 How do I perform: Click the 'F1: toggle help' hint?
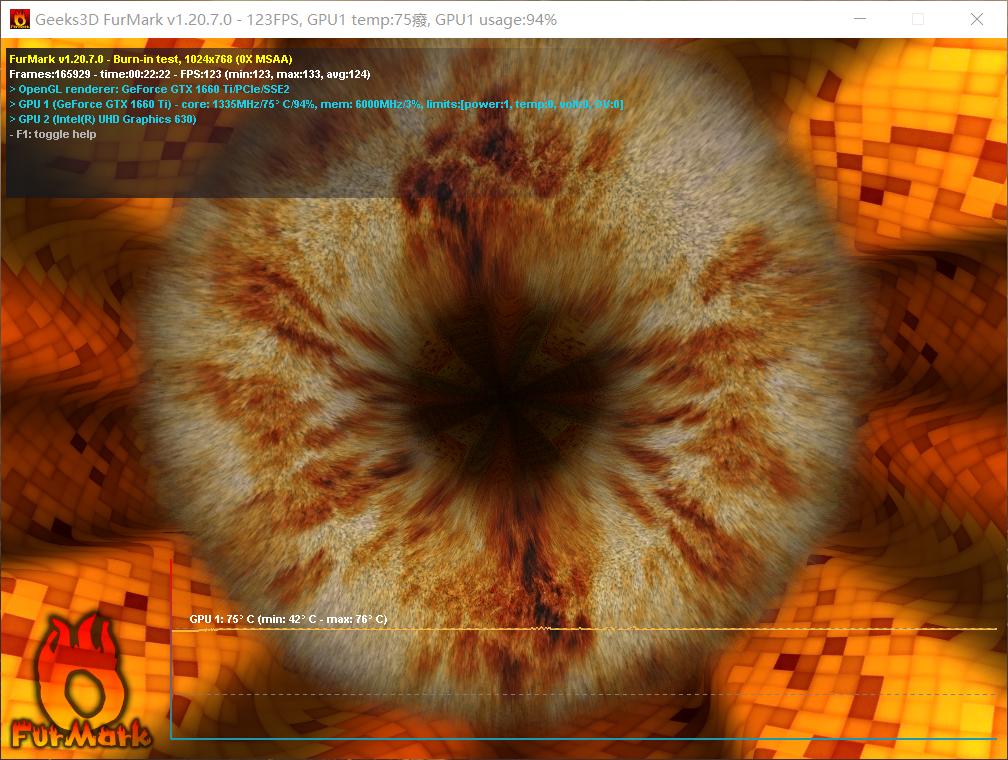pyautogui.click(x=53, y=134)
